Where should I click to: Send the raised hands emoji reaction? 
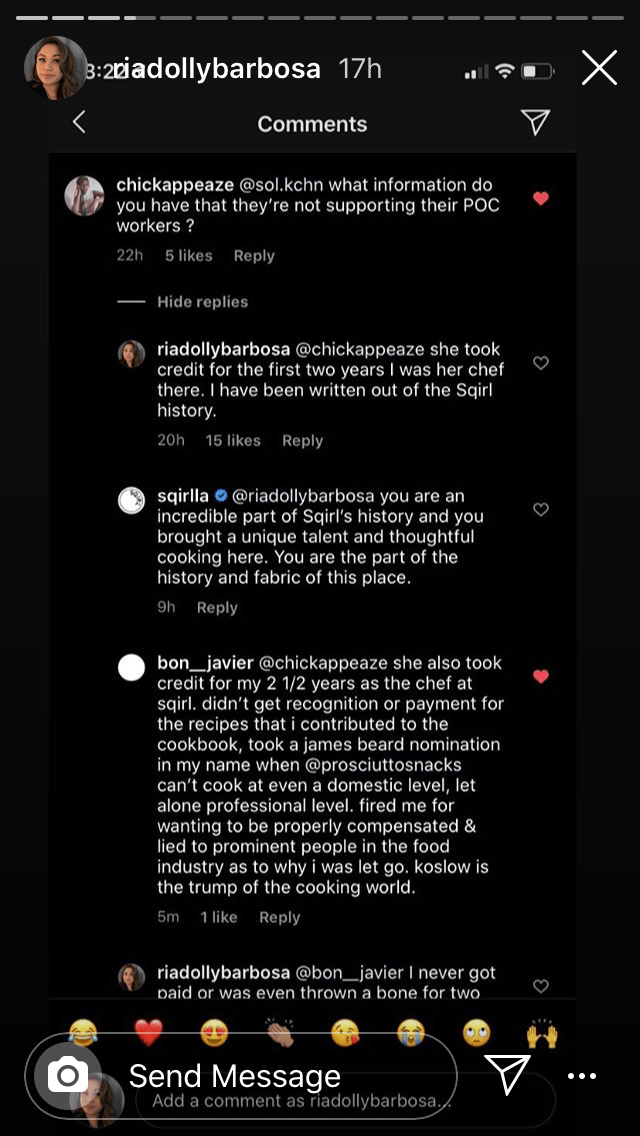coord(541,1033)
